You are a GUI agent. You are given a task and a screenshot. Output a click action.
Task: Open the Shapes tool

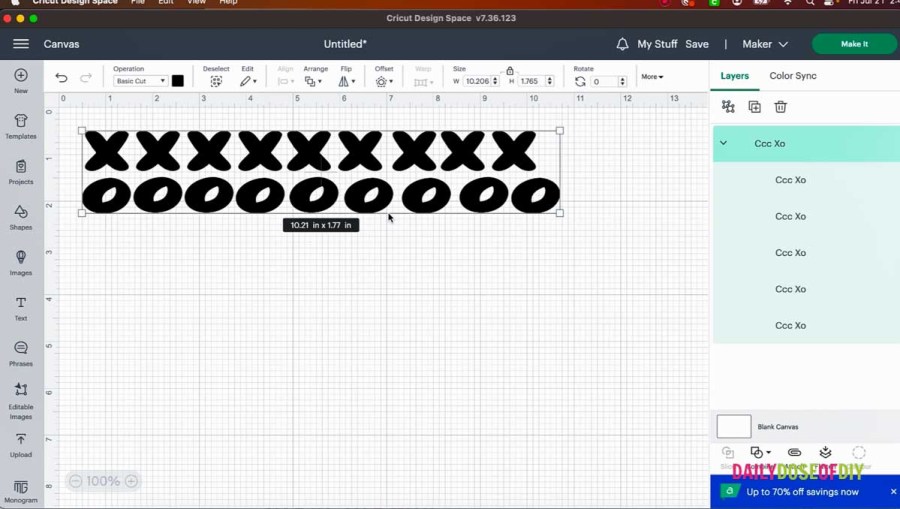(21, 217)
